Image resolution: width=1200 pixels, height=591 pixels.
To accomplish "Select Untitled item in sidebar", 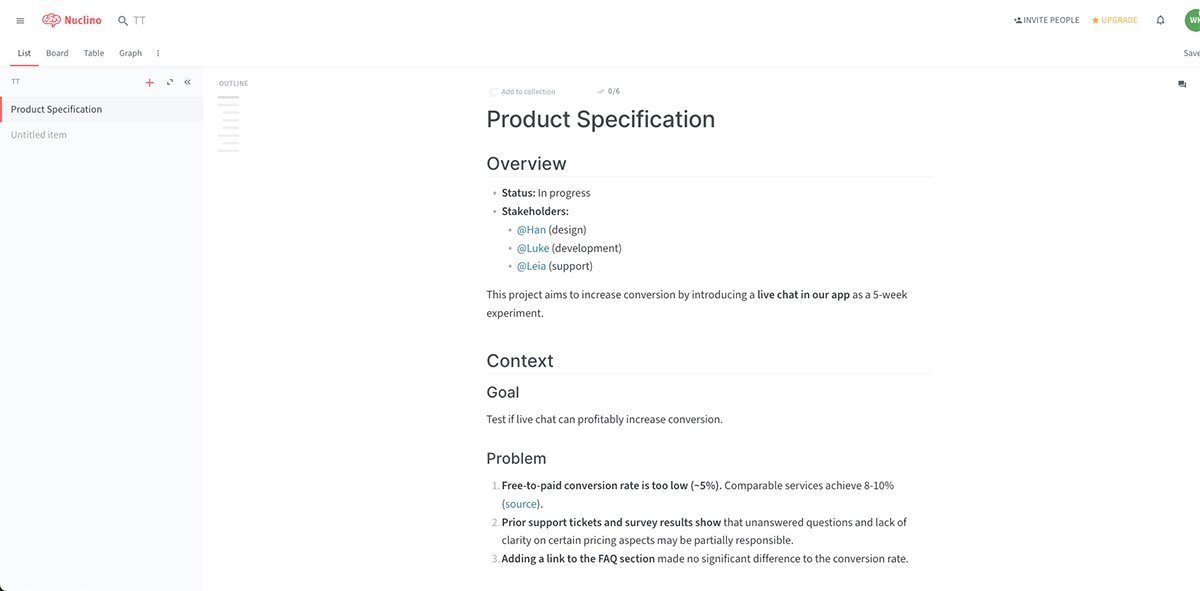I will coord(39,135).
